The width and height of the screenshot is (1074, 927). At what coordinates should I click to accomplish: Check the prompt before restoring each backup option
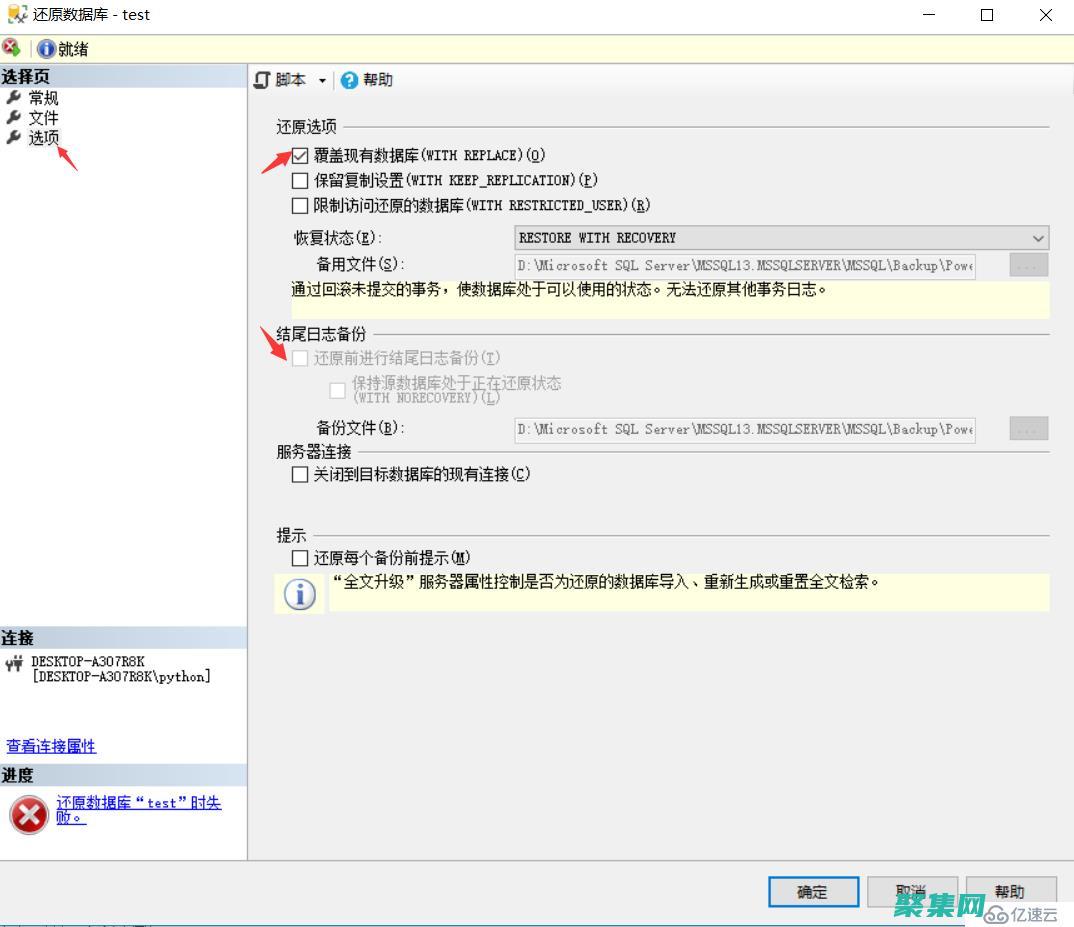(299, 557)
